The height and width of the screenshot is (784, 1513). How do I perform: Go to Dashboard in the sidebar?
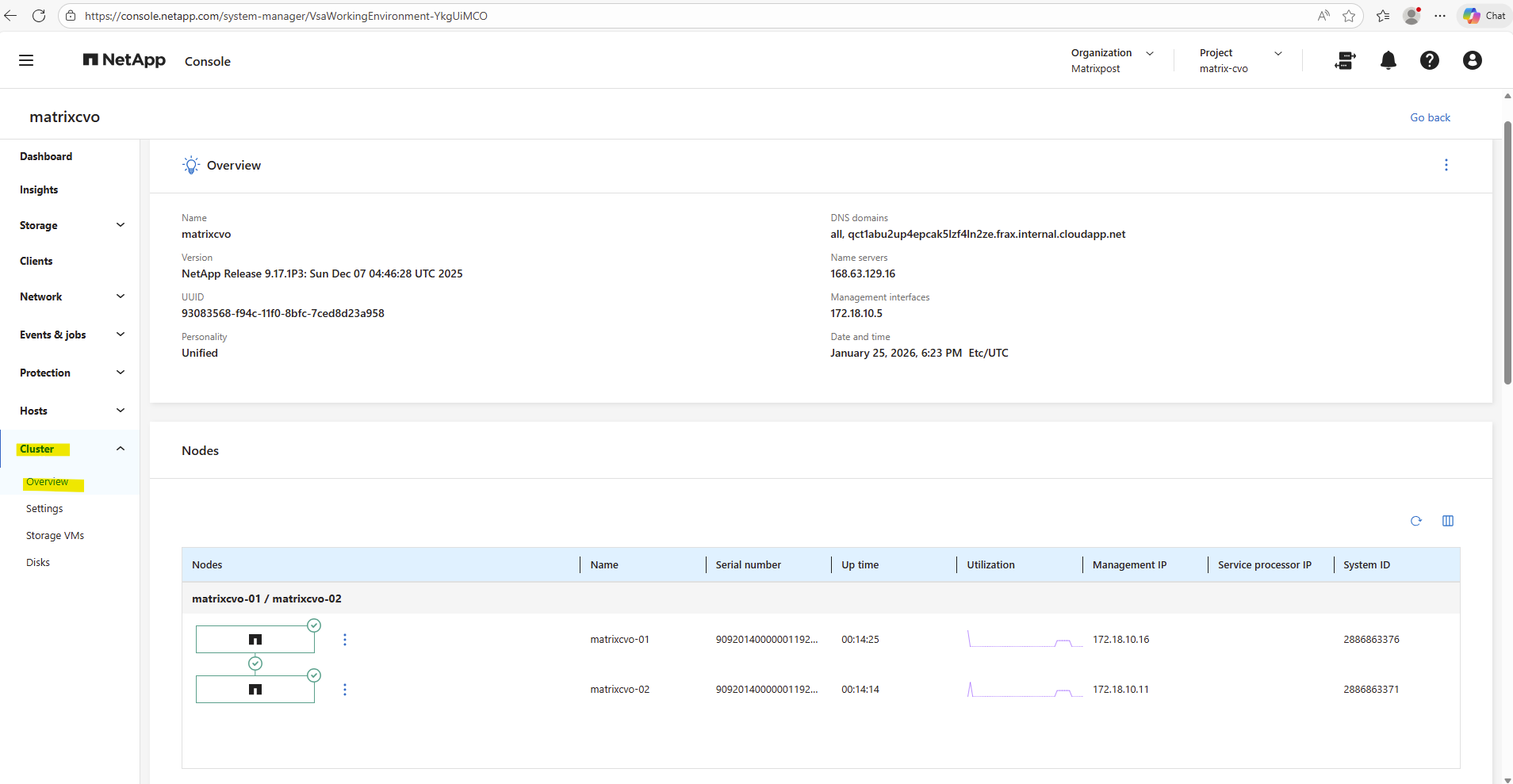[46, 156]
